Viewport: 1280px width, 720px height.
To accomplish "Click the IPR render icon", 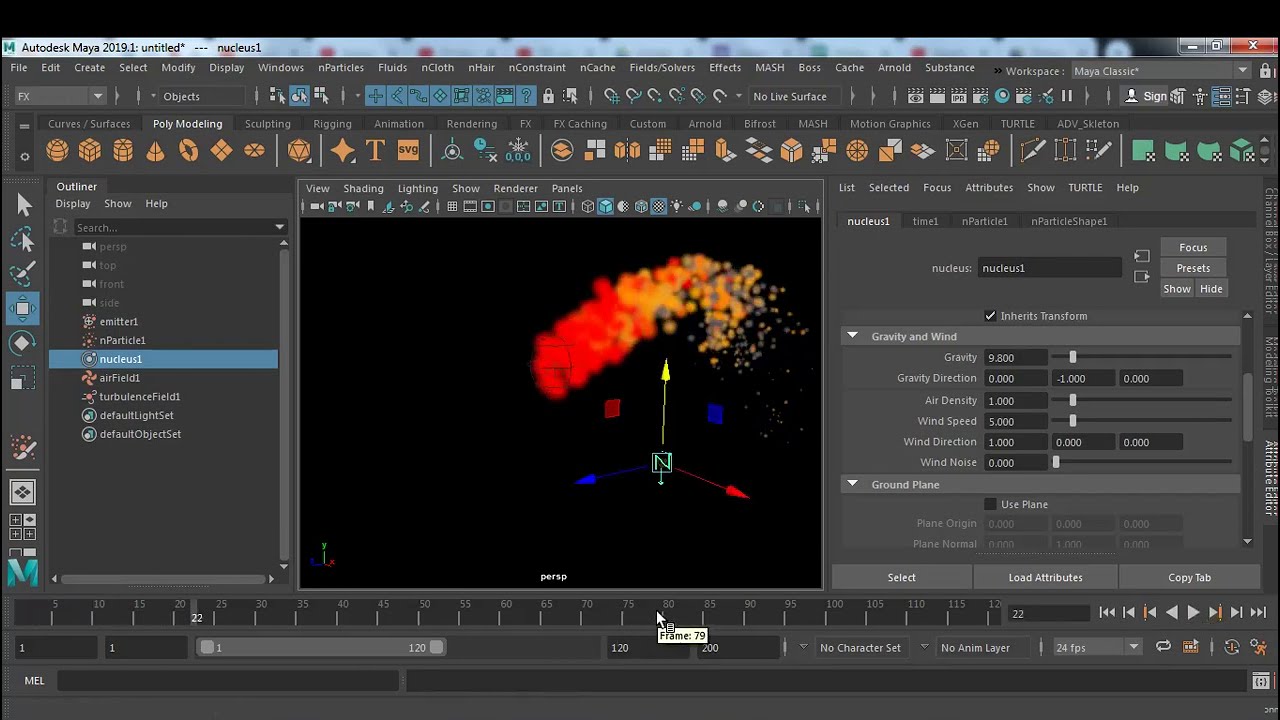I will (958, 96).
